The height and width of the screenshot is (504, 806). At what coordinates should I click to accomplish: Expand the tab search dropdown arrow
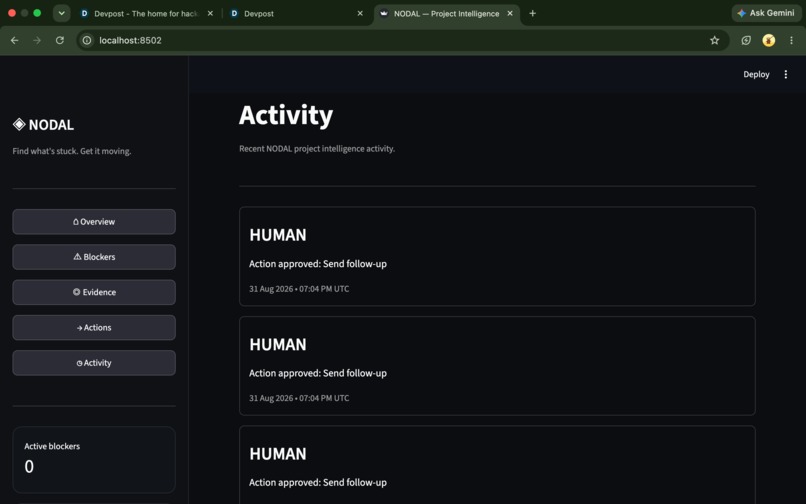point(61,13)
